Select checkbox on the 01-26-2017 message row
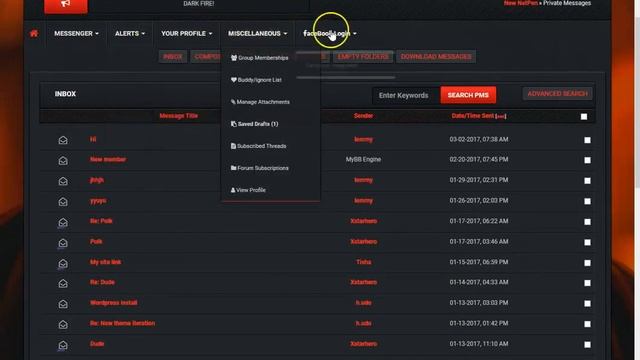 tap(587, 201)
